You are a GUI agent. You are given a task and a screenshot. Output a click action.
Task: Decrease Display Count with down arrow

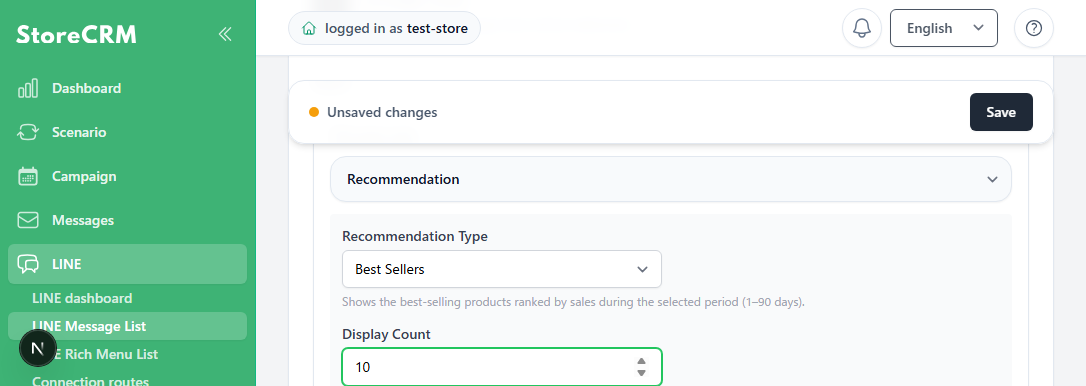(x=641, y=373)
